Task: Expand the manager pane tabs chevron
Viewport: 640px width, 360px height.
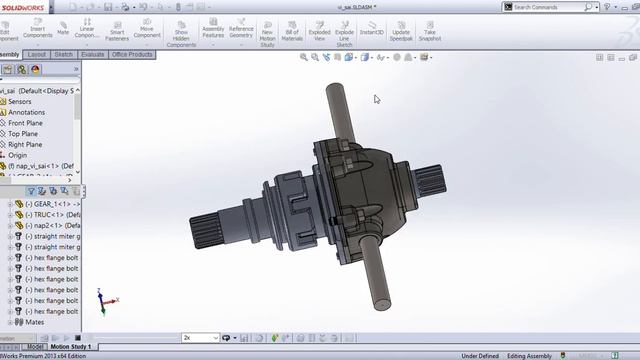Action: pos(76,69)
